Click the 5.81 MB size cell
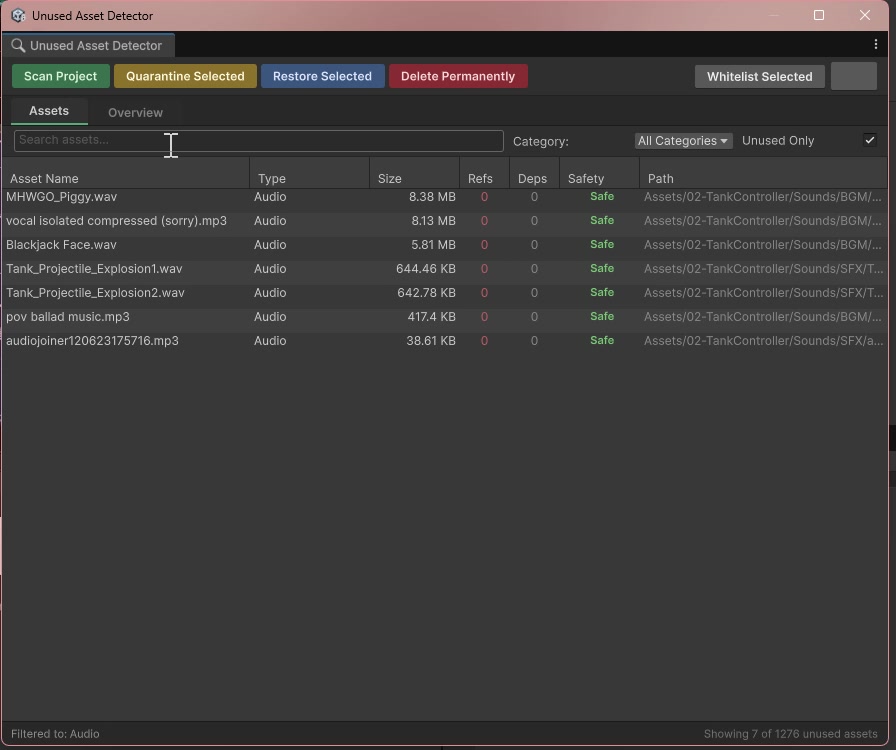This screenshot has height=750, width=896. pyautogui.click(x=433, y=245)
